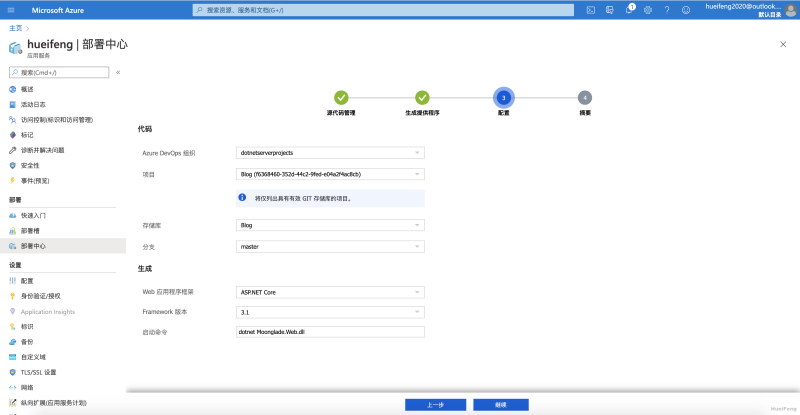
Task: Select wizard step 3 配置
Action: [x=504, y=97]
